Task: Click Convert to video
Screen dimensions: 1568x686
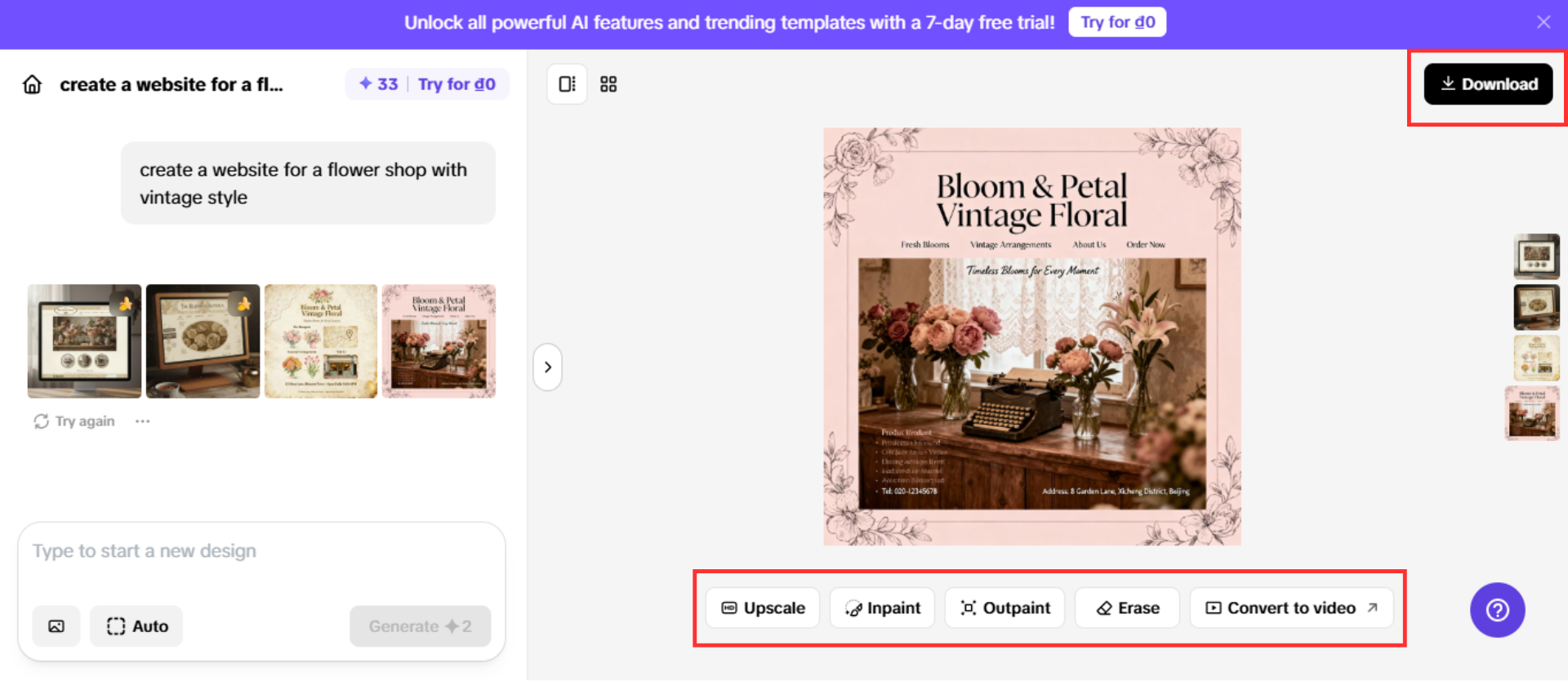Action: 1291,608
